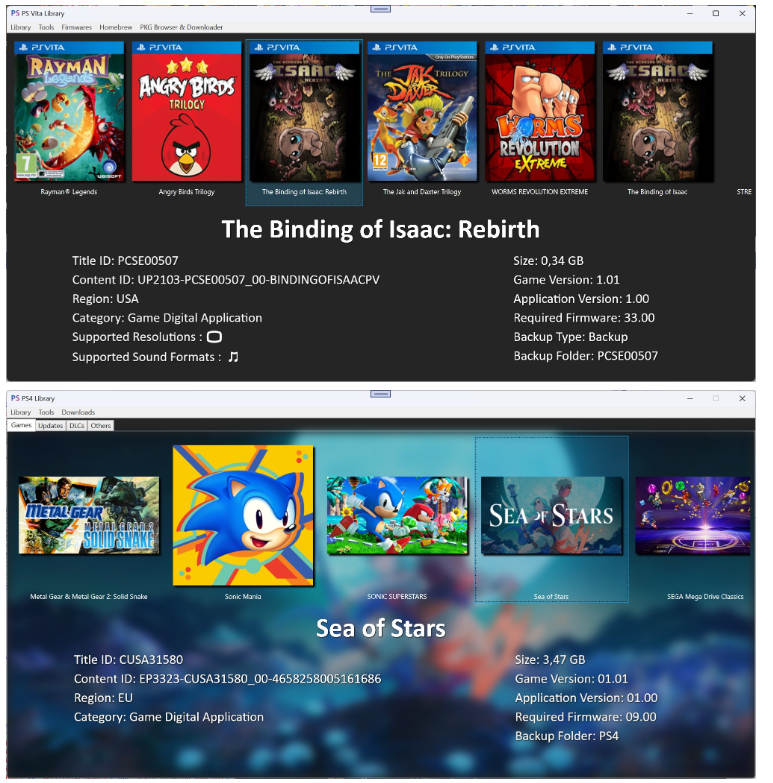Select the Sonic Mania cover art
Viewport: 773px width, 783px height.
243,515
